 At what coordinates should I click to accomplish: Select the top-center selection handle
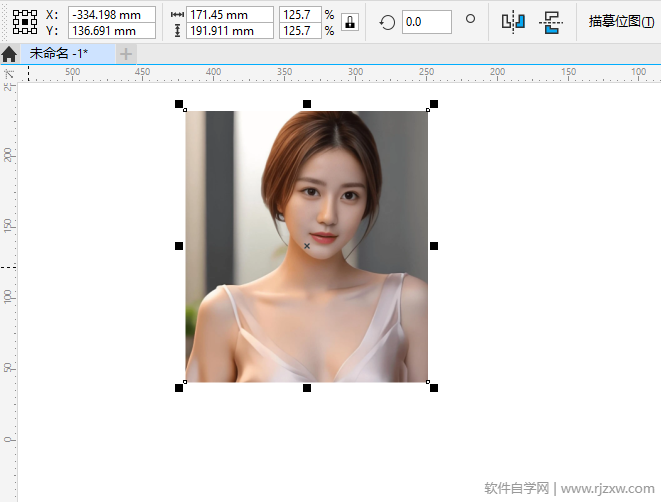point(307,104)
